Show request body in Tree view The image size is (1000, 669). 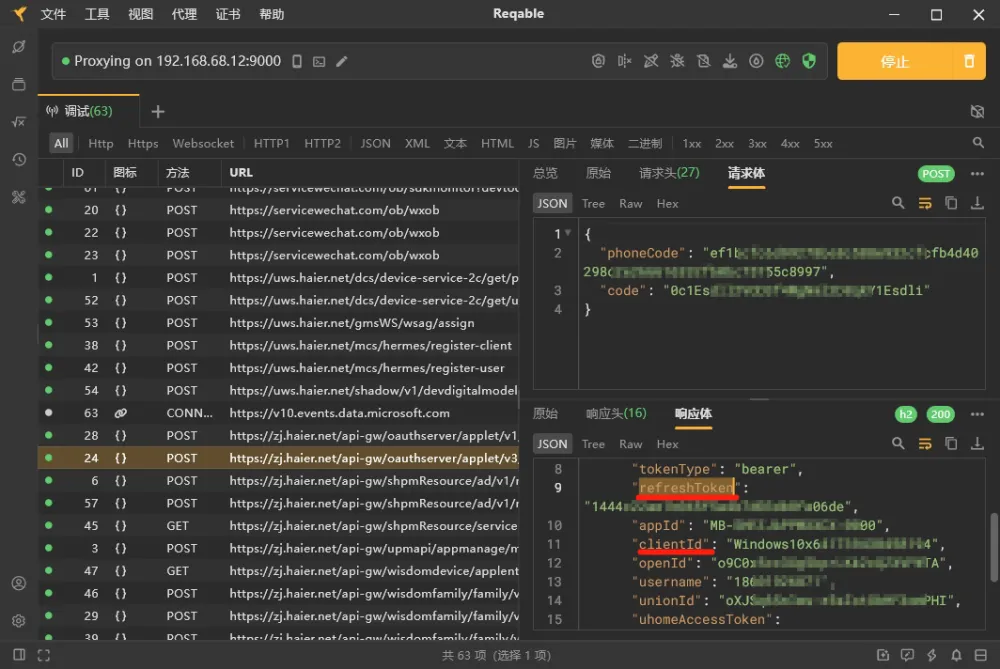(592, 203)
